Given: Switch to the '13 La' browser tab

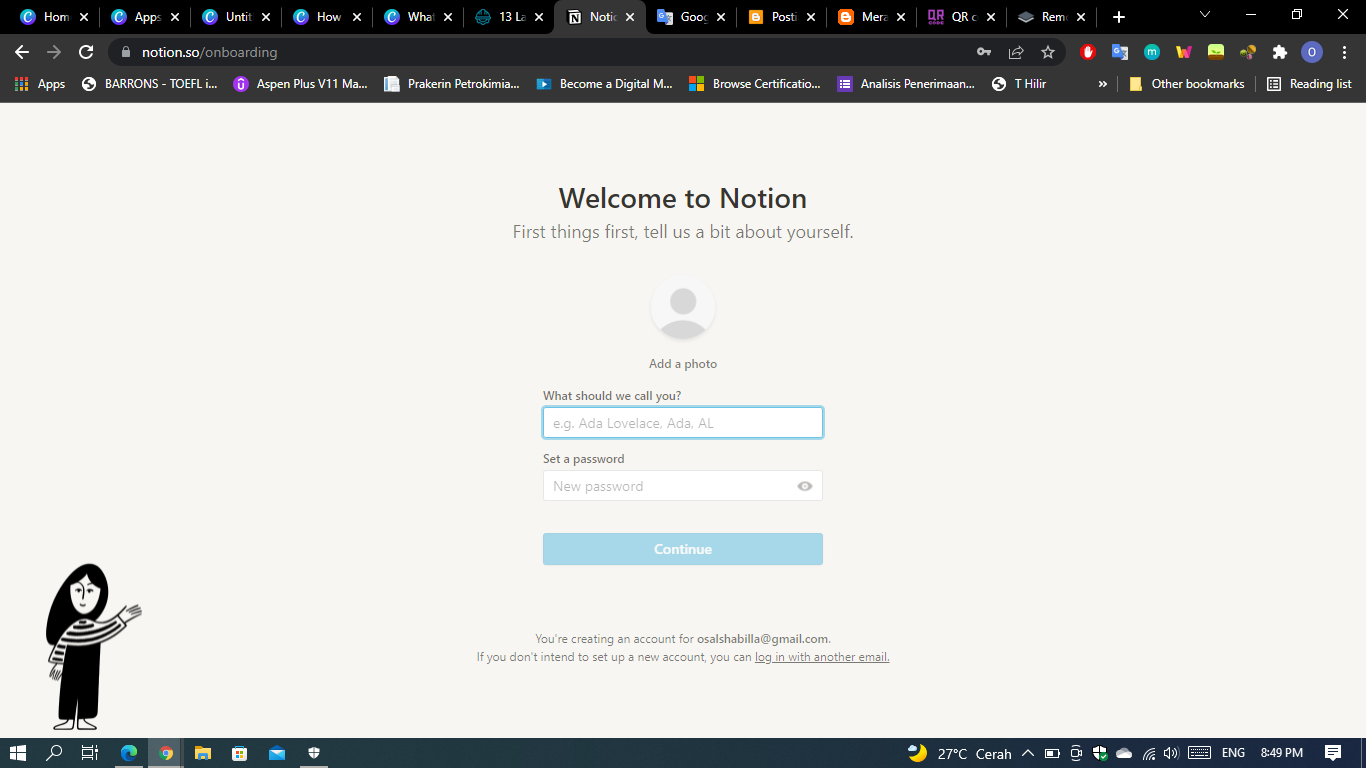Looking at the screenshot, I should coord(510,17).
